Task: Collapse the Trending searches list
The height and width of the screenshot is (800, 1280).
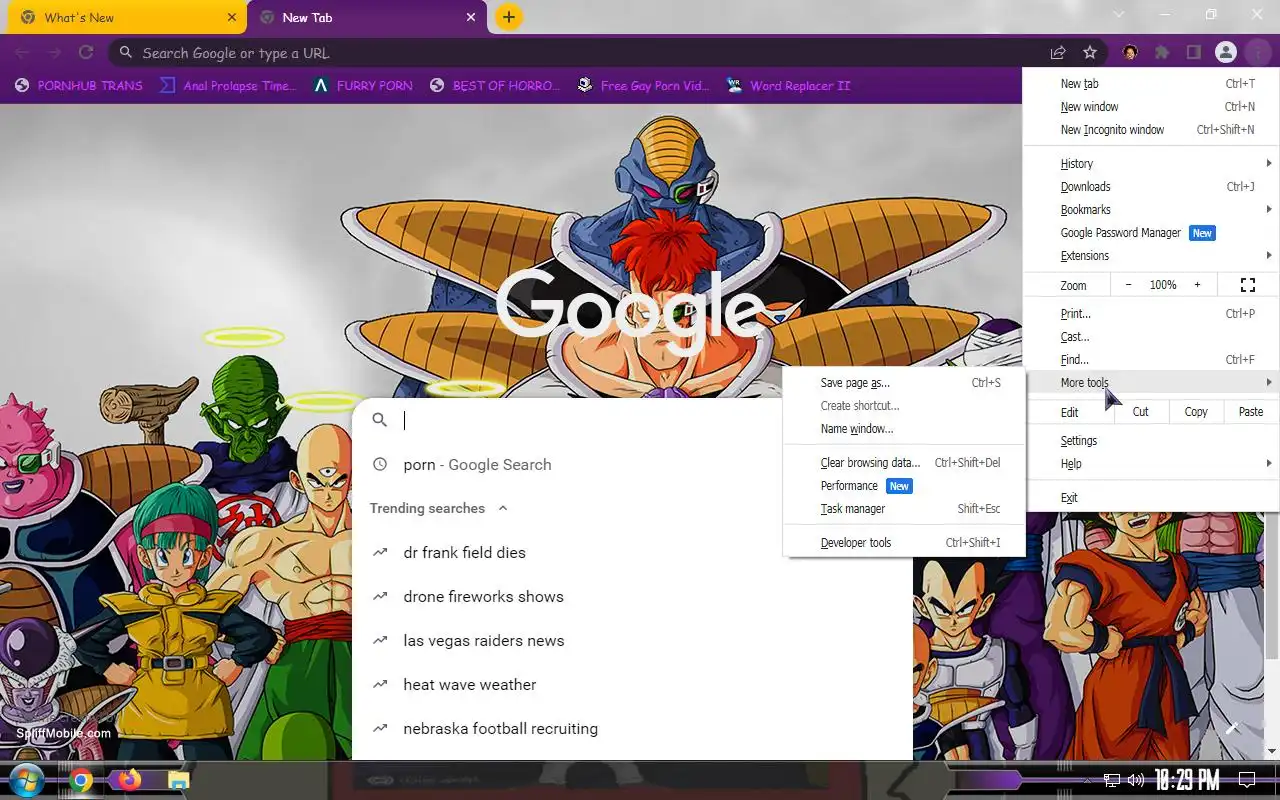Action: point(503,508)
